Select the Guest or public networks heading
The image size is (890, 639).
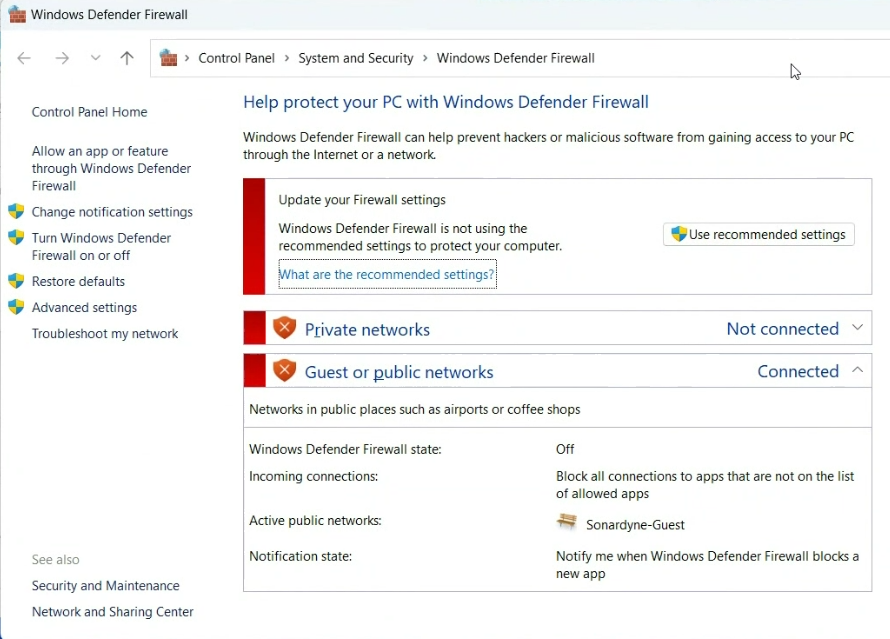pos(399,372)
